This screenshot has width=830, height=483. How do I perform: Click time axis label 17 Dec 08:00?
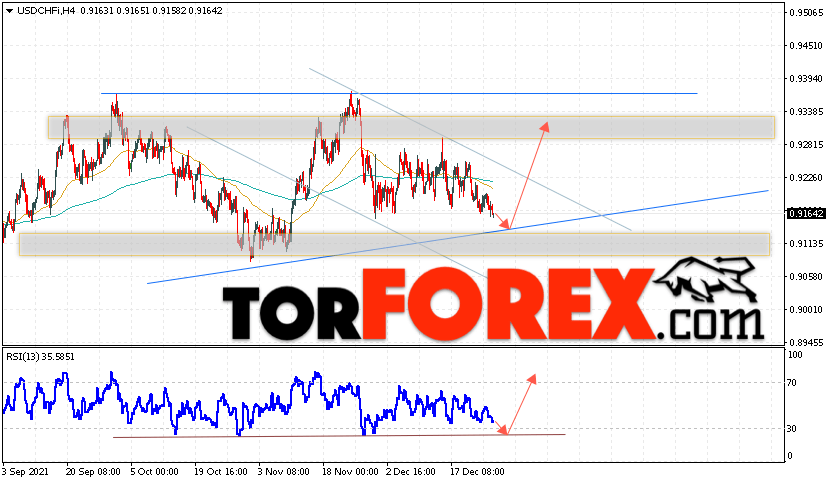tap(477, 471)
